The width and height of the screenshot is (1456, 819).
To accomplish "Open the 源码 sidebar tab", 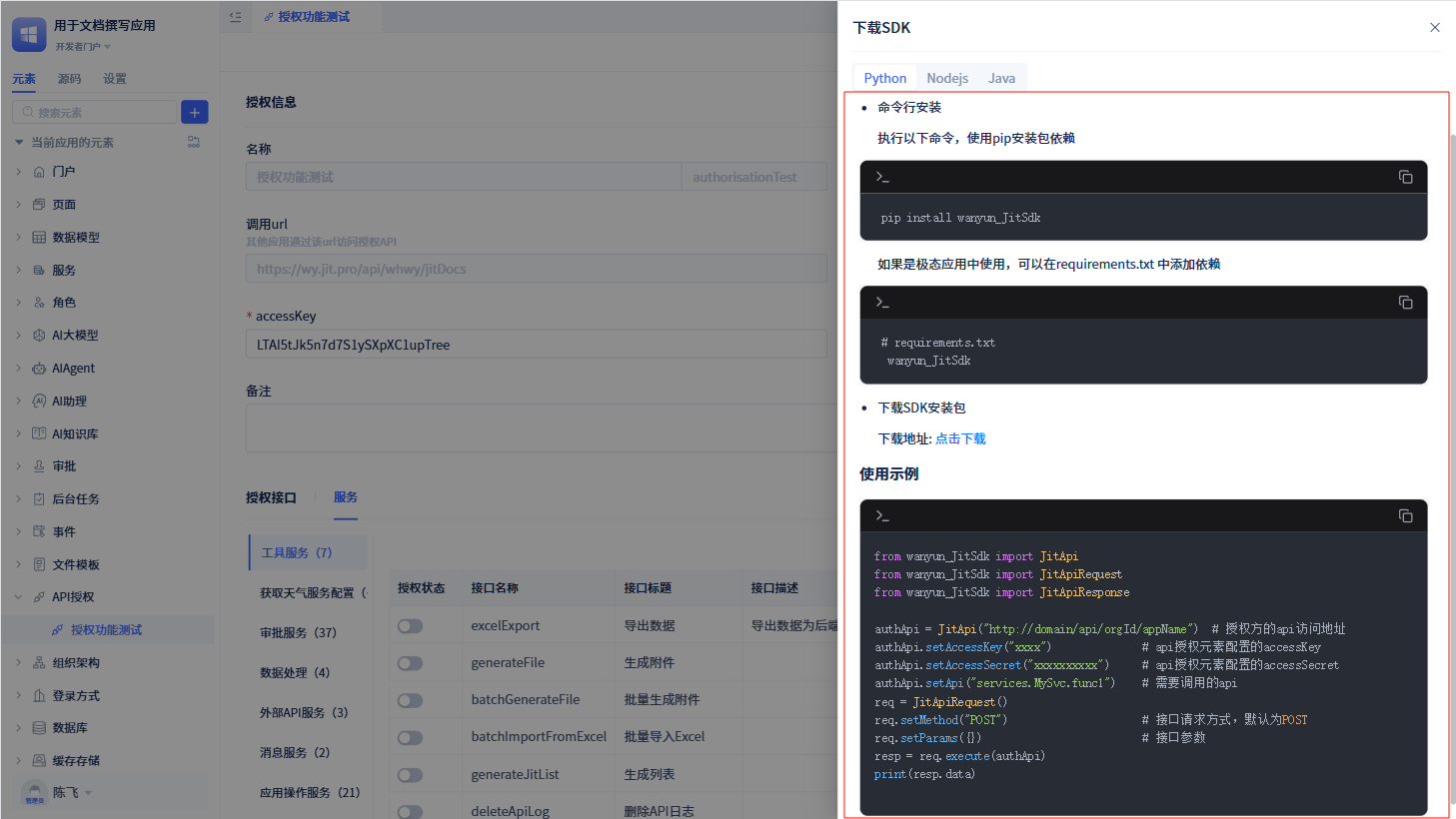I will pyautogui.click(x=69, y=79).
